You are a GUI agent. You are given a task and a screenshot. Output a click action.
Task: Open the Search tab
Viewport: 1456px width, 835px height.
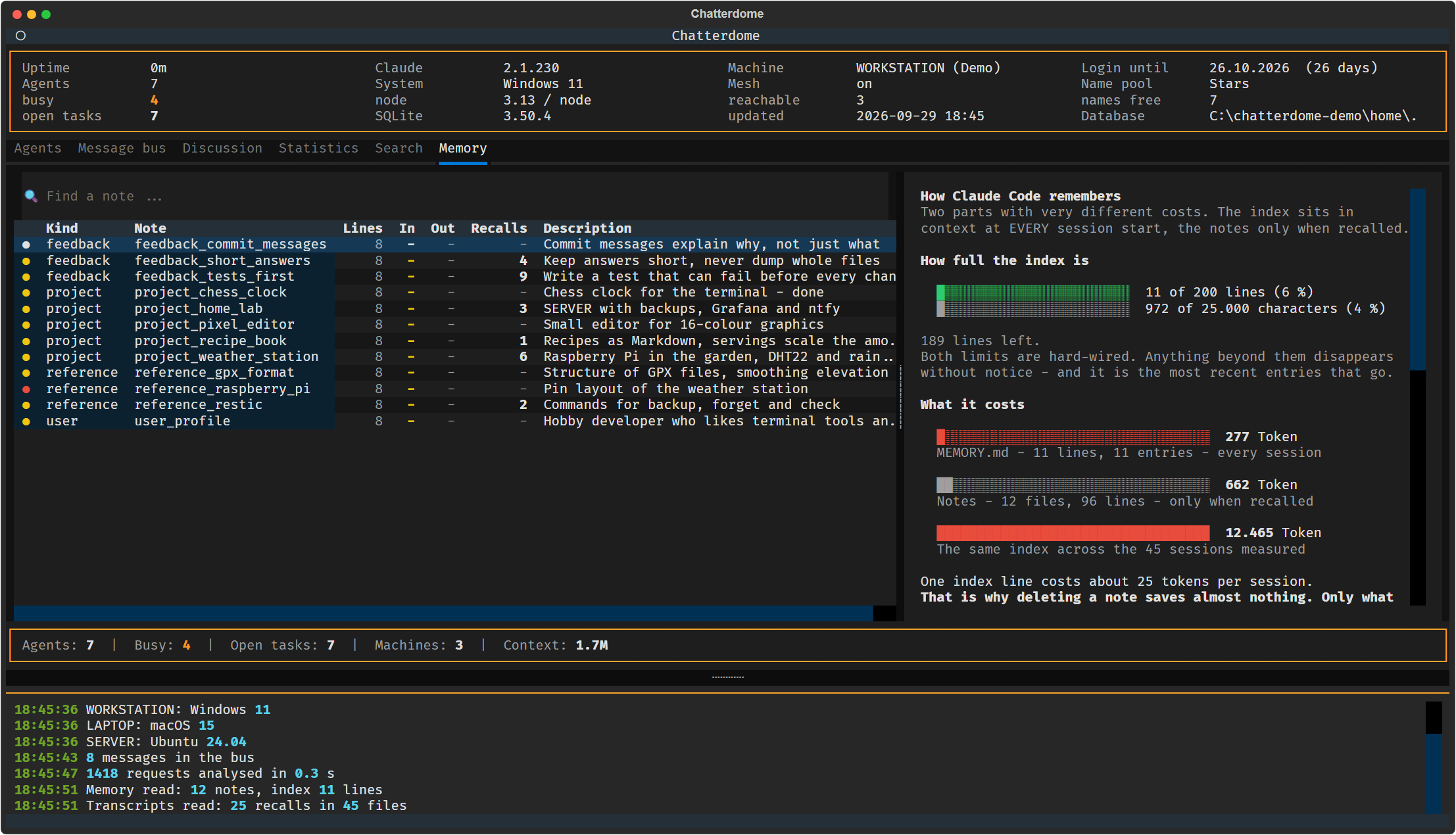(399, 149)
